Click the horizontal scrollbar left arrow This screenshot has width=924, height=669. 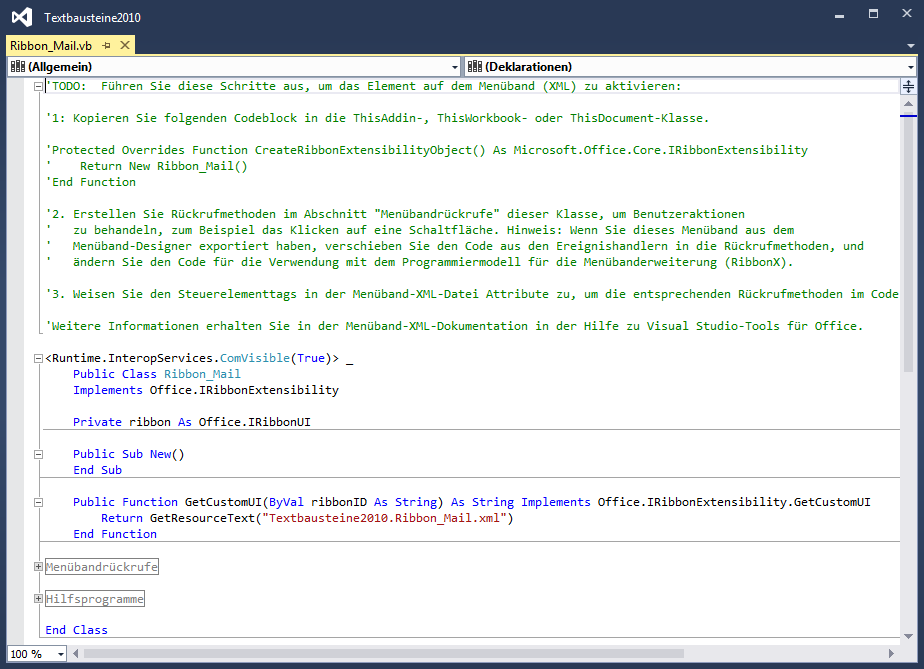(75, 654)
